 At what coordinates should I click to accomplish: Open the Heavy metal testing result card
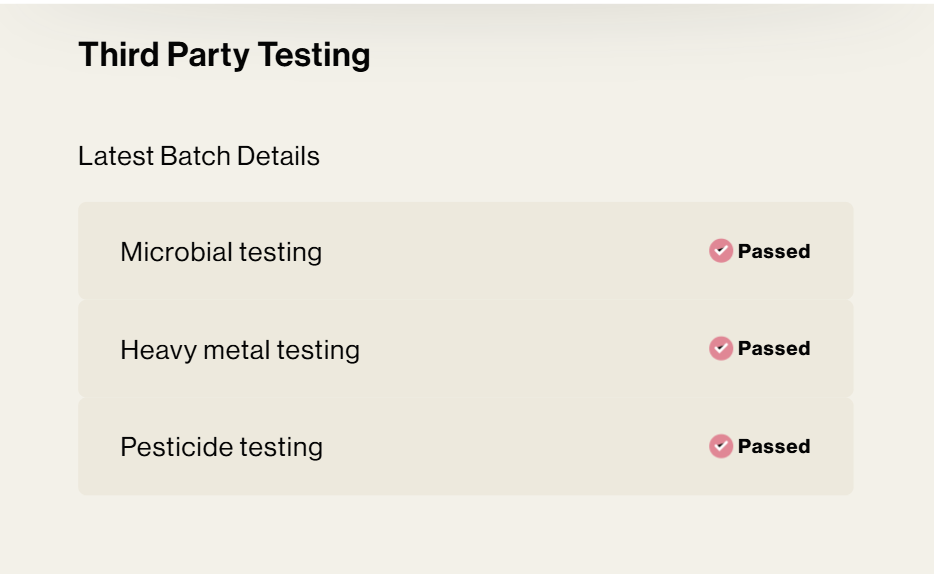coord(466,348)
